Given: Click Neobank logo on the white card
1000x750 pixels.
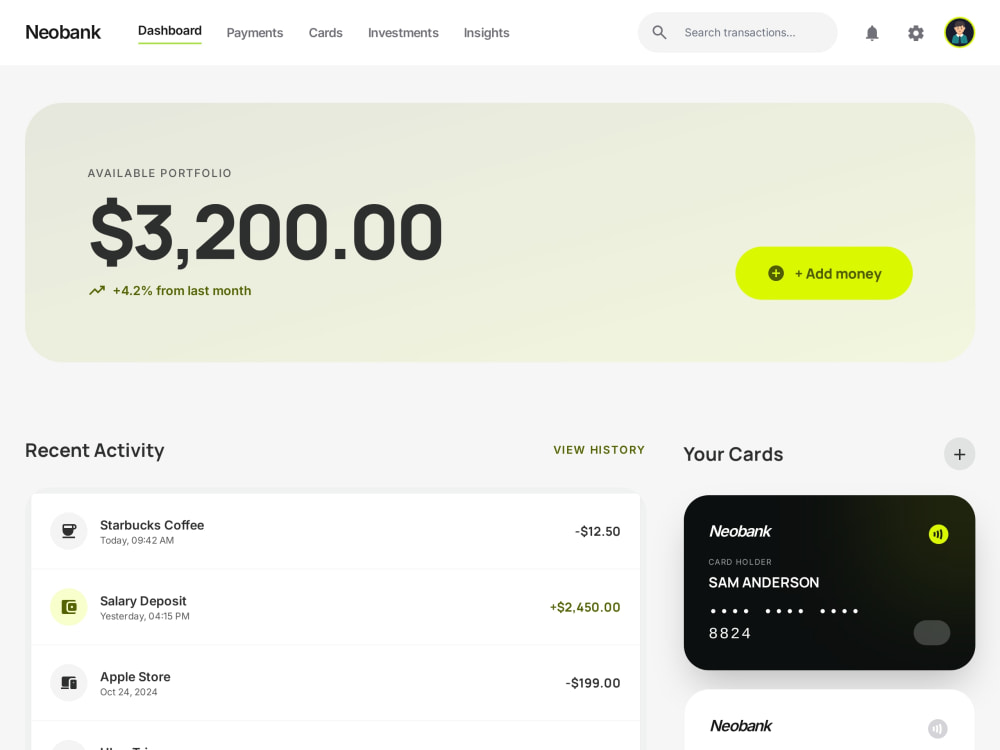Looking at the screenshot, I should click(740, 726).
